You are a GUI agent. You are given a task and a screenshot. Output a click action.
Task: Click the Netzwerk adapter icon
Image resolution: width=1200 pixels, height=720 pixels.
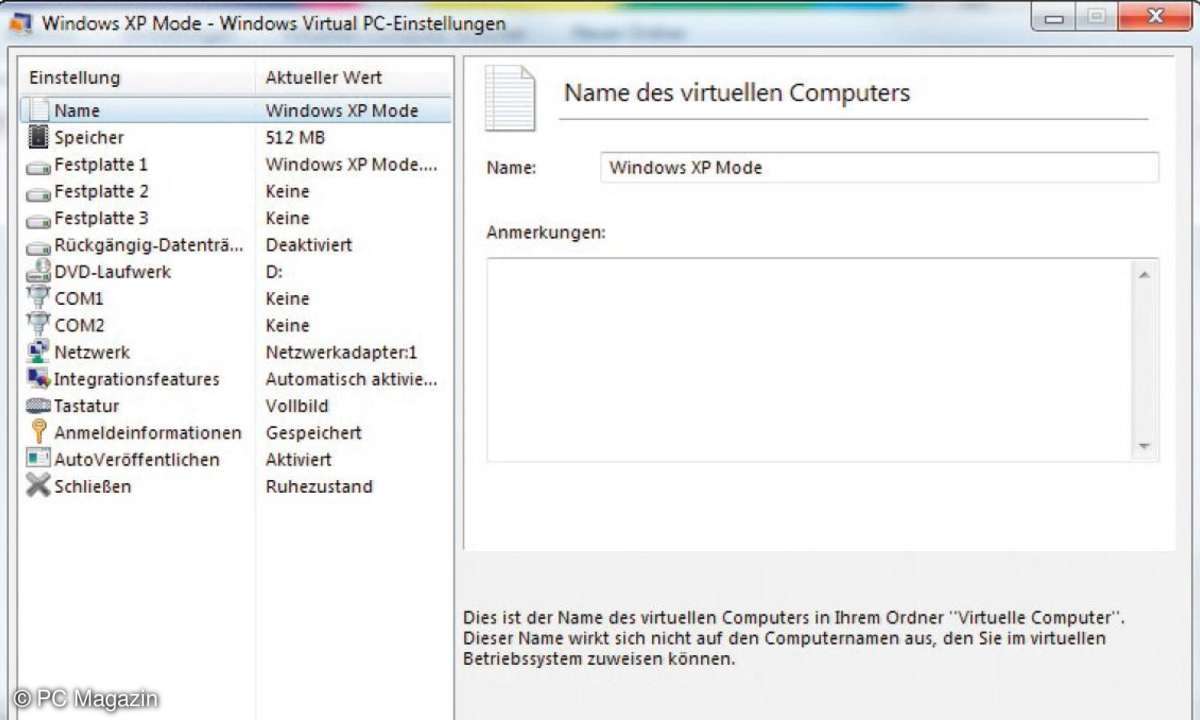[38, 351]
